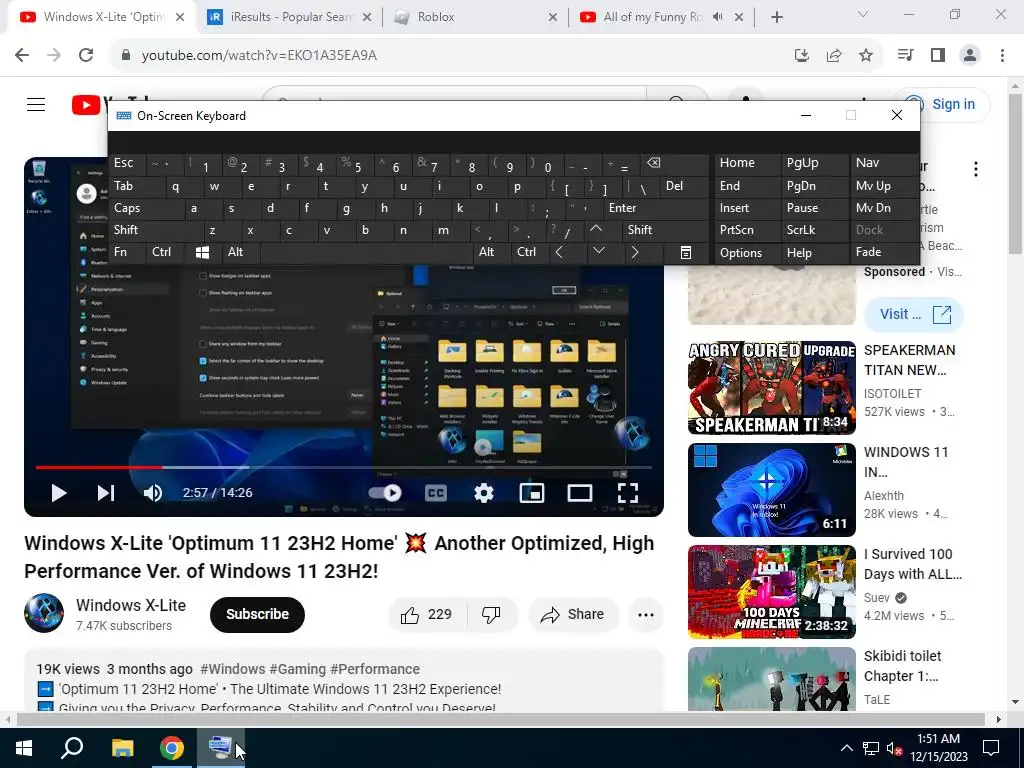Switch to miniplayer mode
This screenshot has width=1024, height=768.
click(532, 493)
